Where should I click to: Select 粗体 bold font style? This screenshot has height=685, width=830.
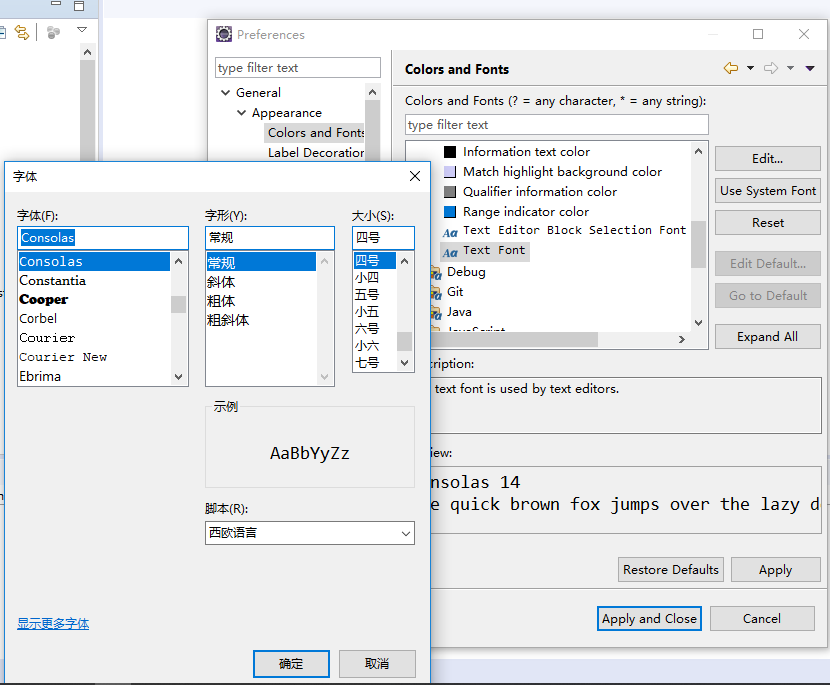click(221, 301)
